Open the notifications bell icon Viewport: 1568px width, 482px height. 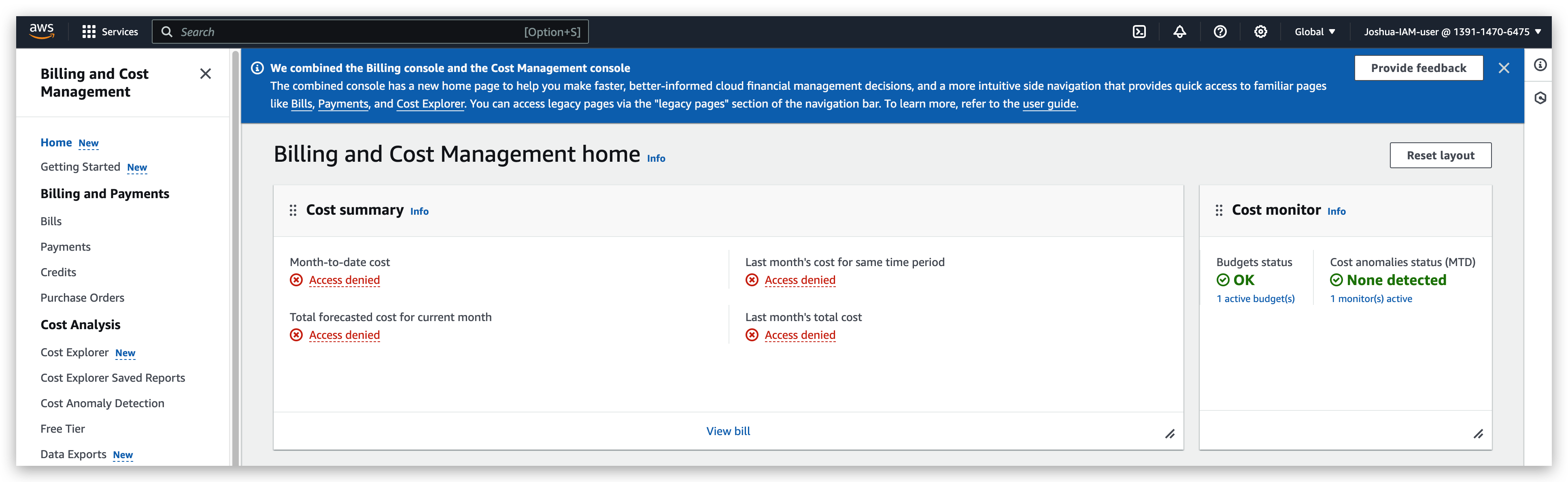tap(1180, 32)
